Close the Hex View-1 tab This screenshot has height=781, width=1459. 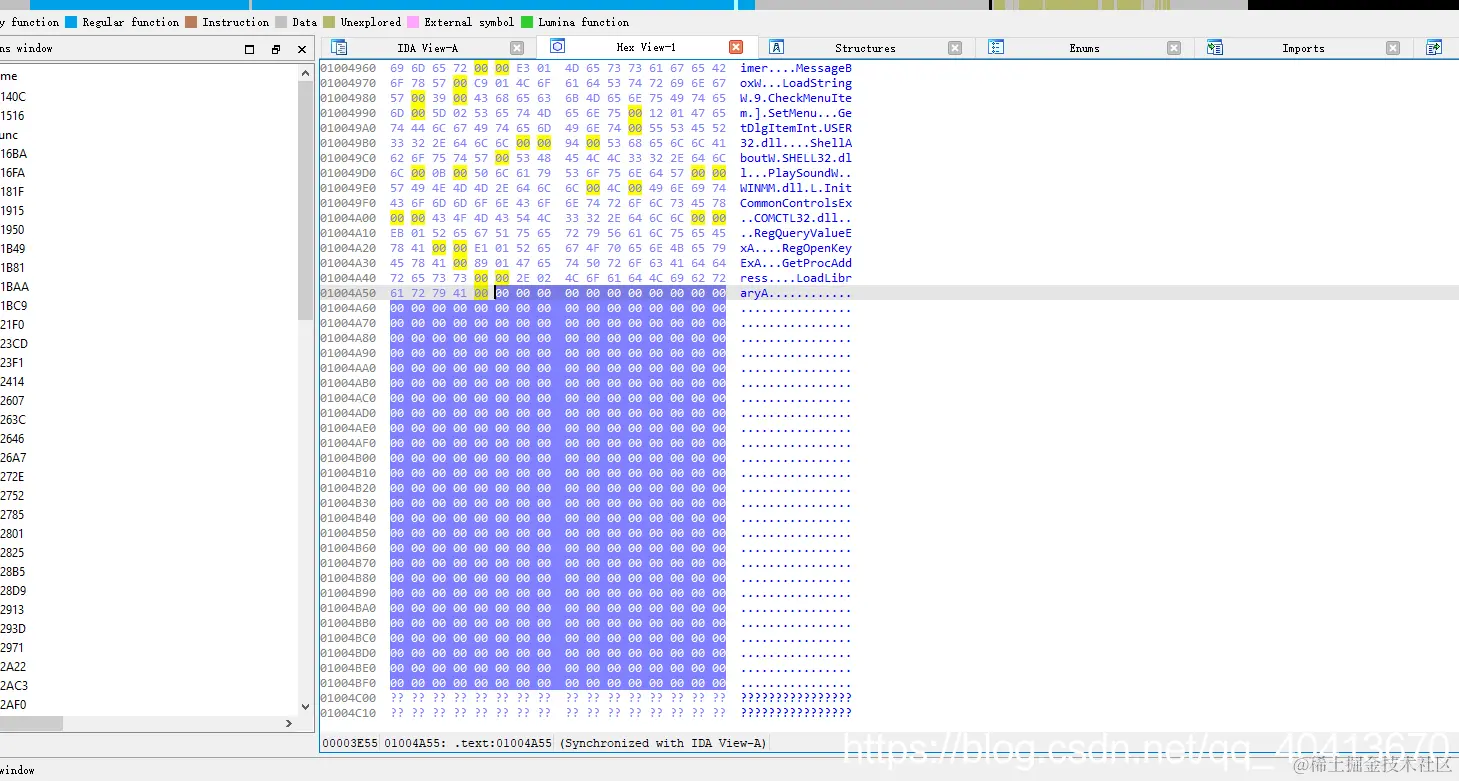(736, 47)
